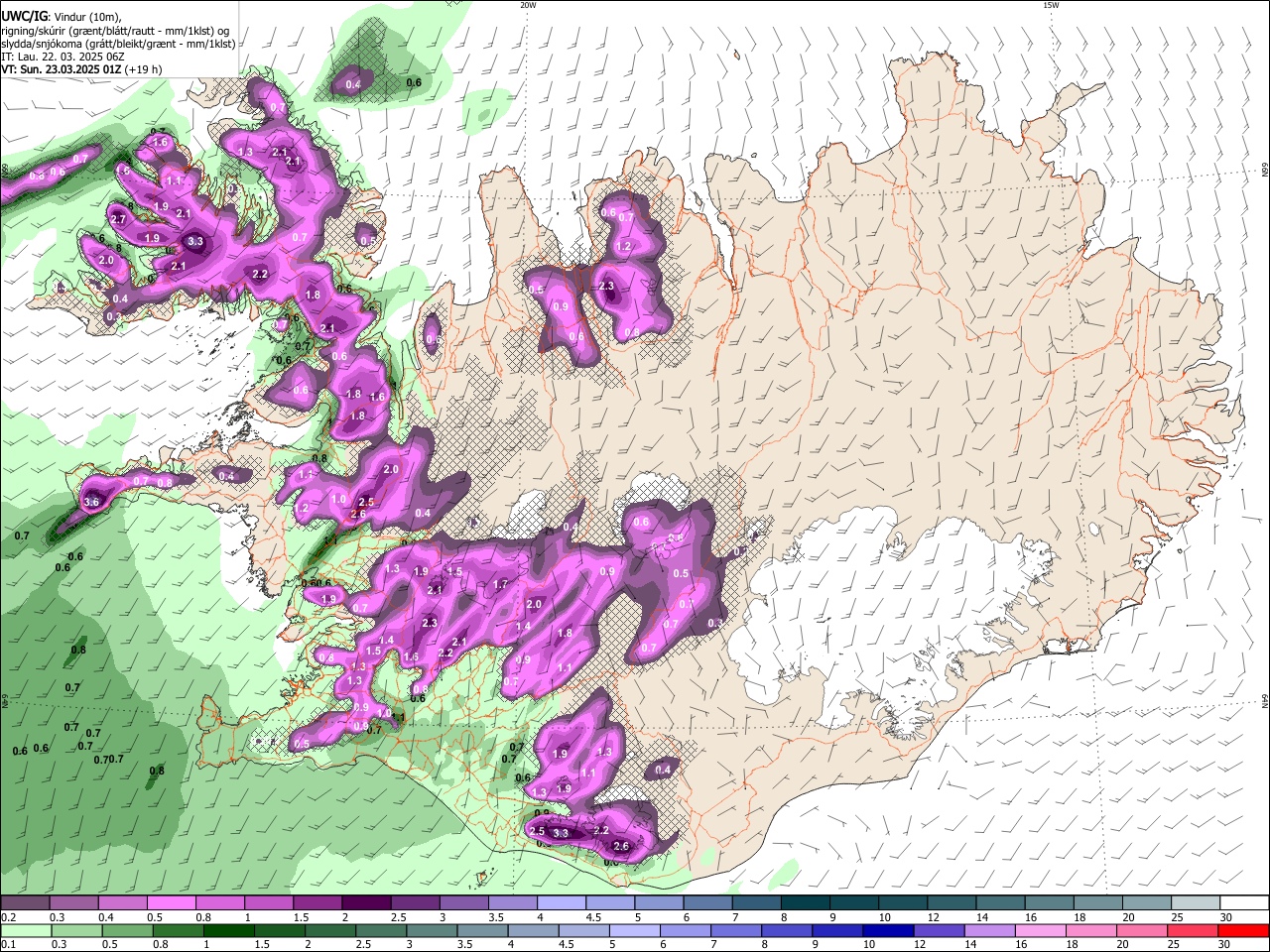Select the 'rigning/skúrir' legend description line
This screenshot has width=1270, height=952.
coord(115,31)
